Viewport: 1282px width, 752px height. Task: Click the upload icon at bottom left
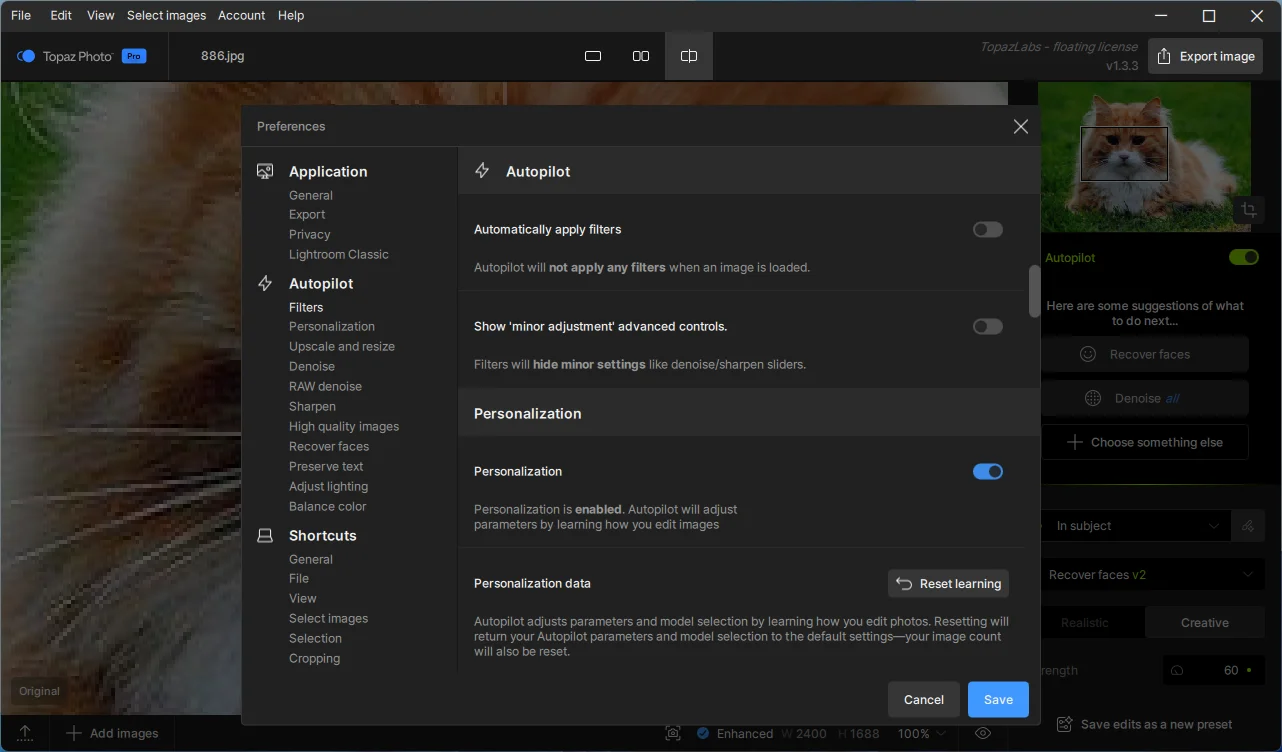tap(26, 733)
